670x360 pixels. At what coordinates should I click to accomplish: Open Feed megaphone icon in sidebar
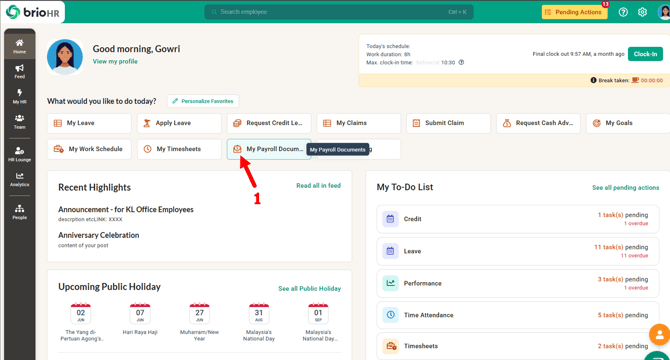click(19, 71)
